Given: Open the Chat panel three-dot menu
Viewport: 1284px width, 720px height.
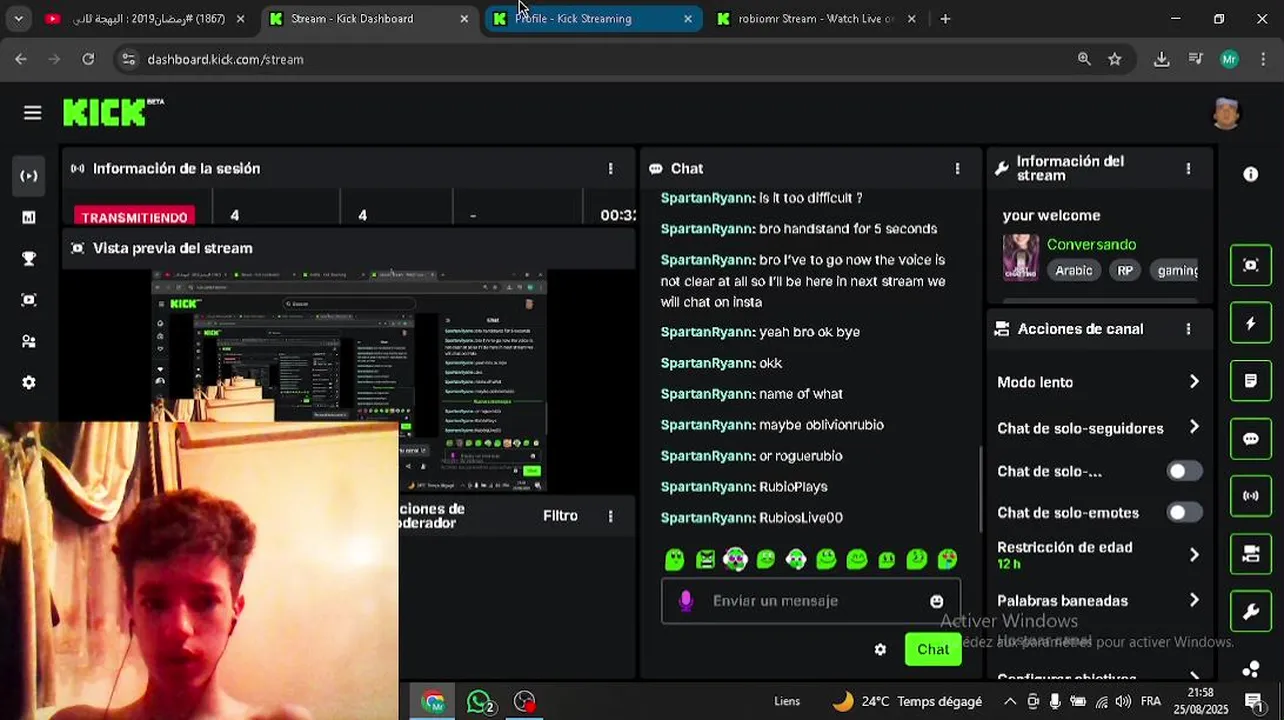Looking at the screenshot, I should pos(957,169).
